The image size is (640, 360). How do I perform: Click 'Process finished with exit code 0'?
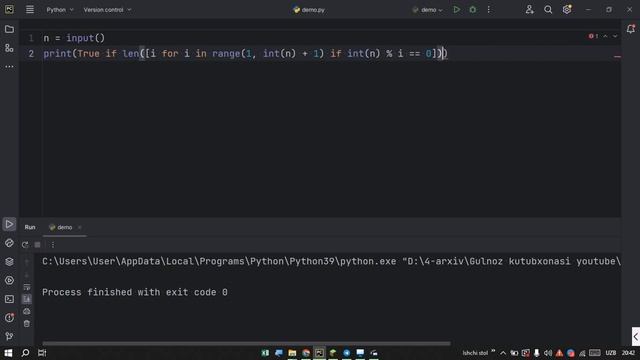click(135, 292)
